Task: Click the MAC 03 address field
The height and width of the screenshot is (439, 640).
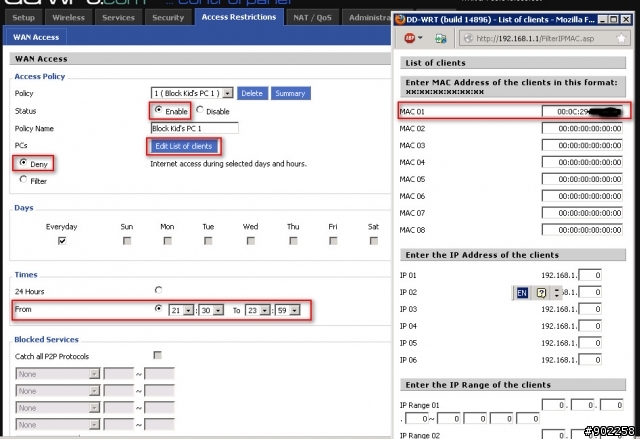Action: point(582,145)
